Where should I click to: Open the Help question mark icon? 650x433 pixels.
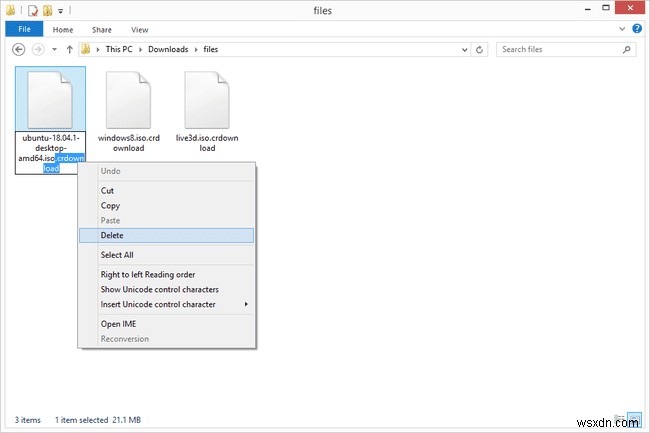[637, 29]
